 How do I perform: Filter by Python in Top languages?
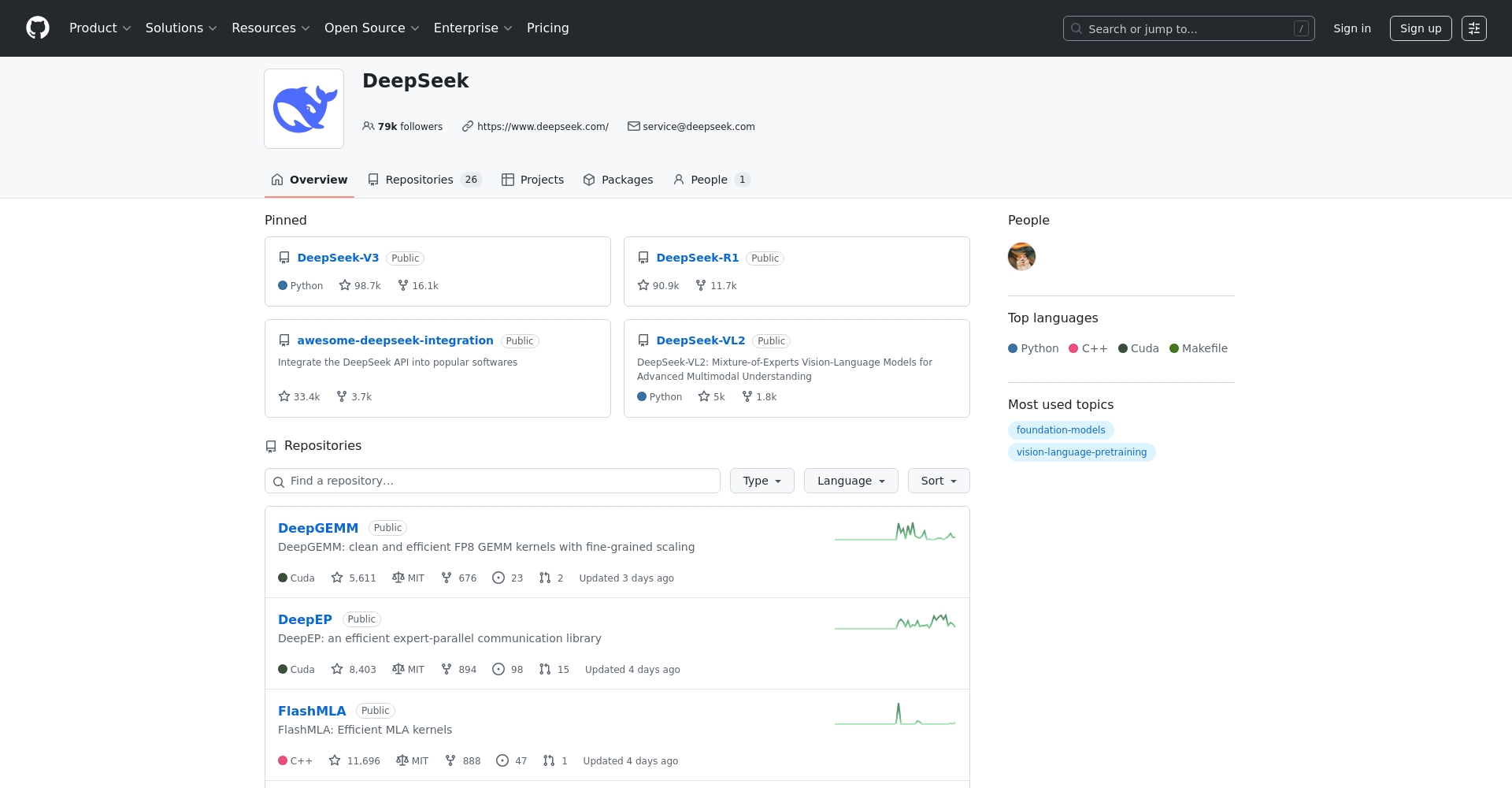click(x=1033, y=348)
